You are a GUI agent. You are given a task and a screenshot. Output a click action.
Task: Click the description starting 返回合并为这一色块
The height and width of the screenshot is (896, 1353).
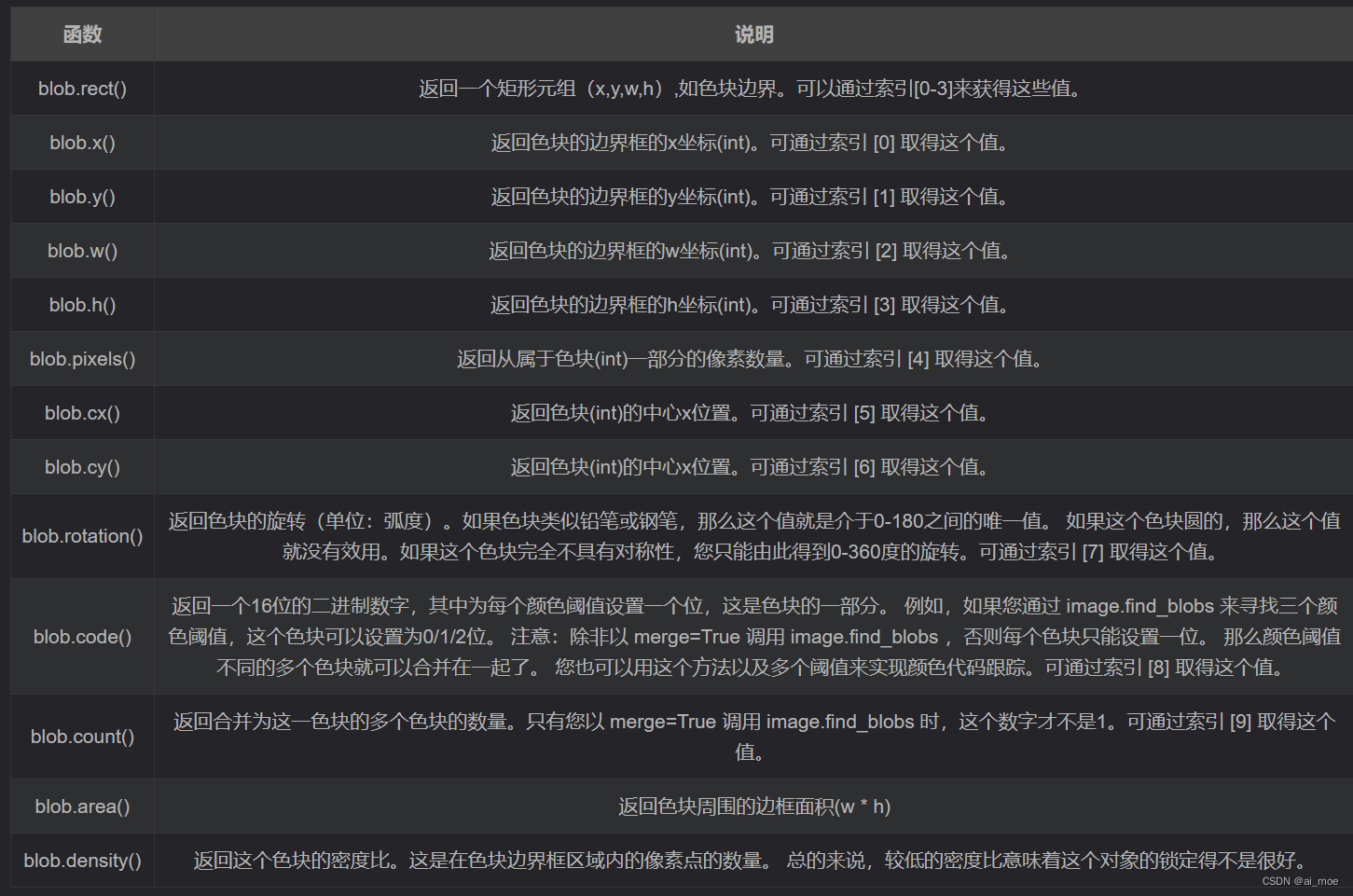[753, 737]
